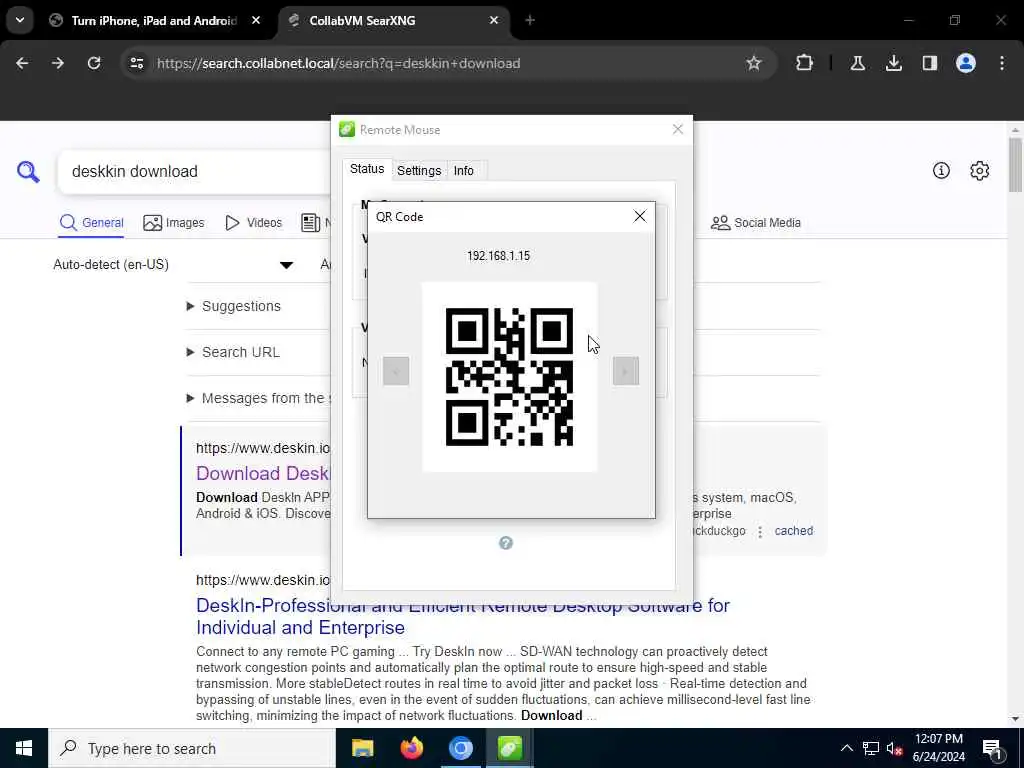The width and height of the screenshot is (1024, 768).
Task: Expand Messages from the search engines
Action: pyautogui.click(x=259, y=398)
